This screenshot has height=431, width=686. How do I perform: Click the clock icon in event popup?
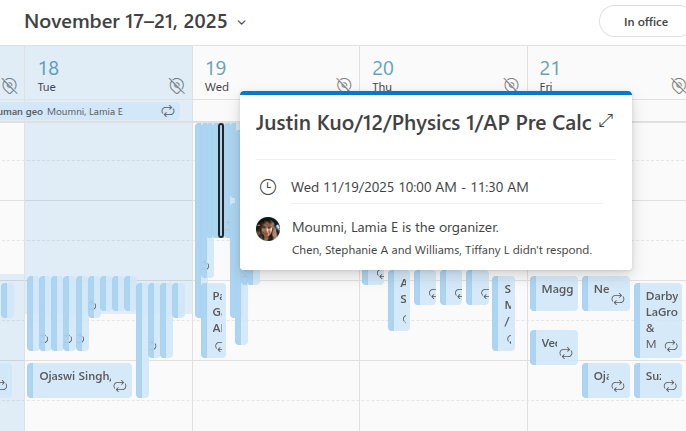pyautogui.click(x=267, y=187)
